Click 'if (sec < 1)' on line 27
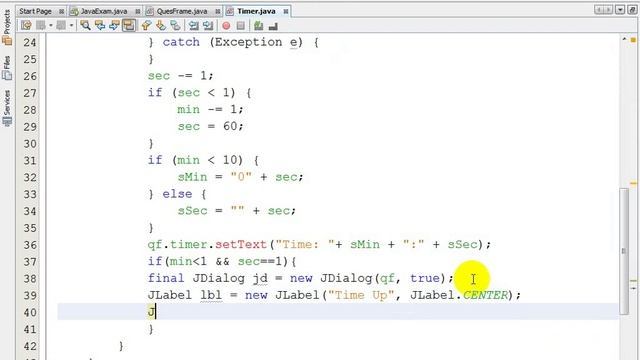Screen dimensions: 640x360 [192, 93]
